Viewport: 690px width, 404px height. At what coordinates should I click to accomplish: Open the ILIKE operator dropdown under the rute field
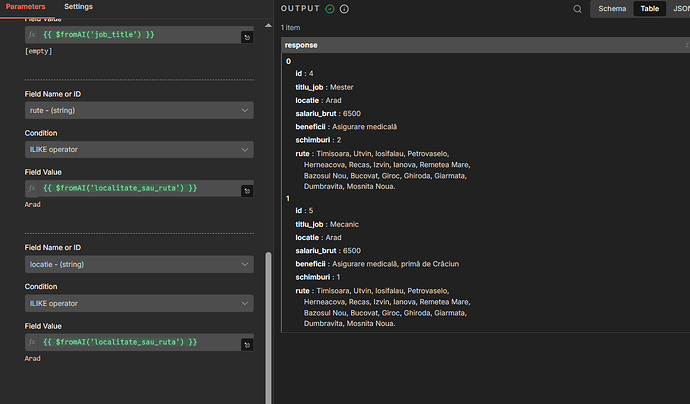point(138,150)
